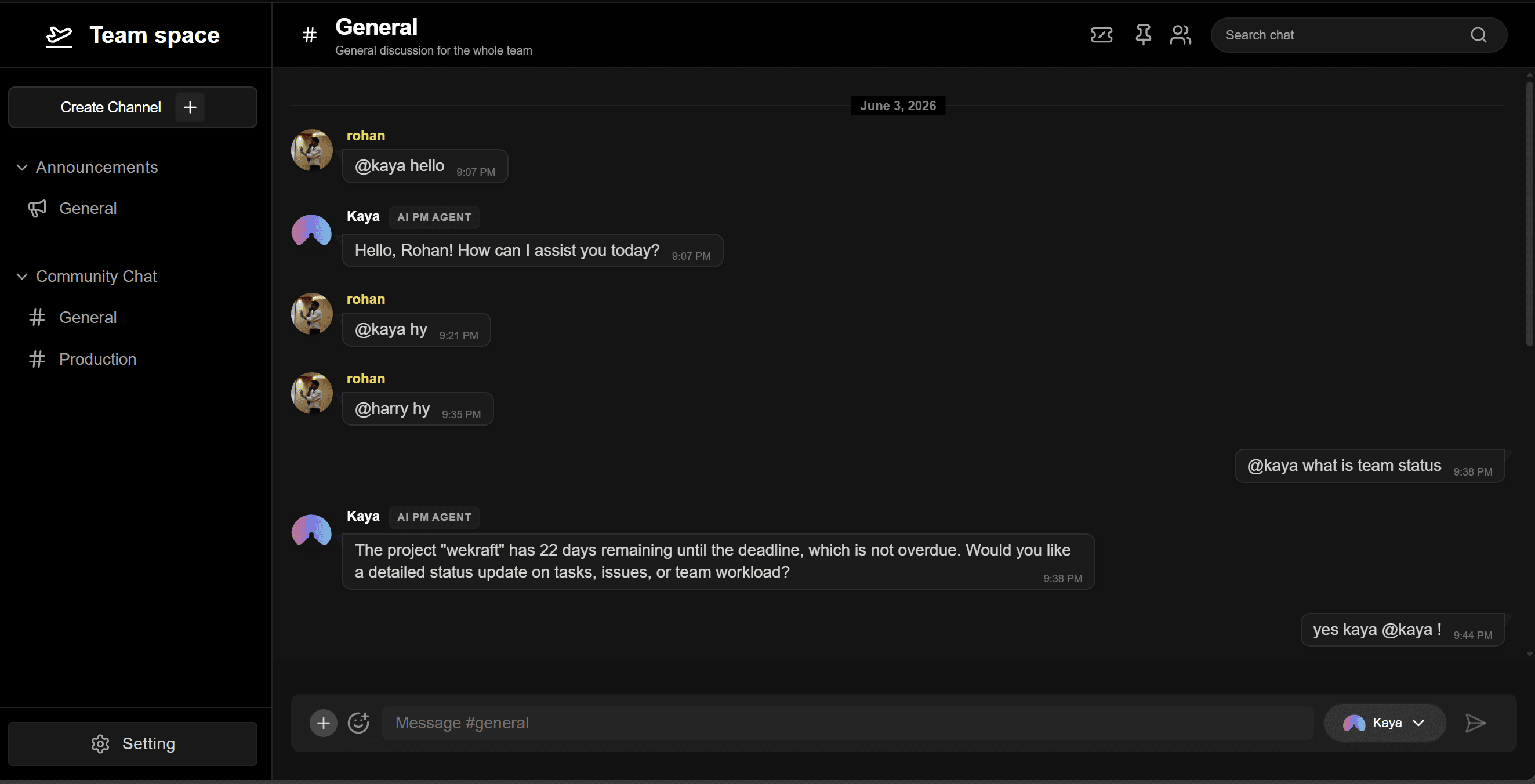
Task: Open the Setting button
Action: 133,743
